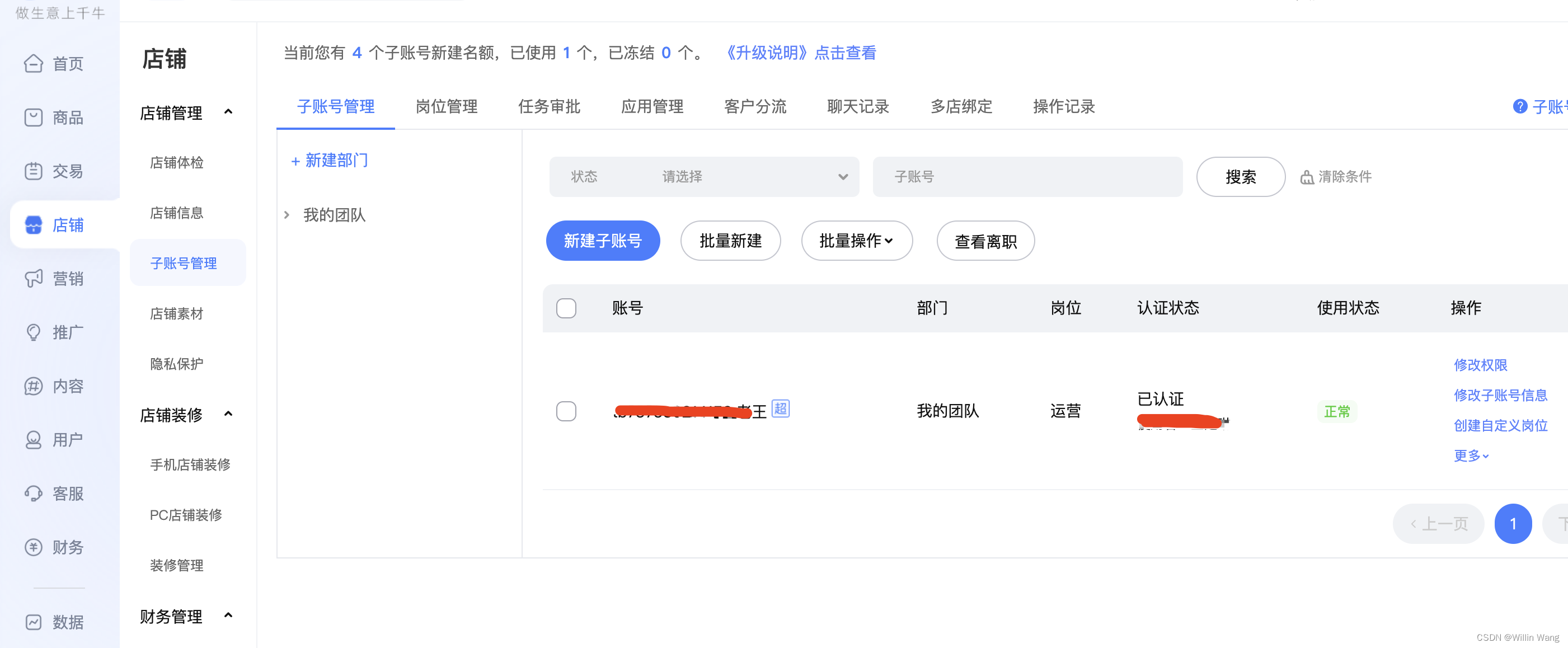Switch to the 岗位管理 tab
The width and height of the screenshot is (1568, 648).
click(446, 106)
